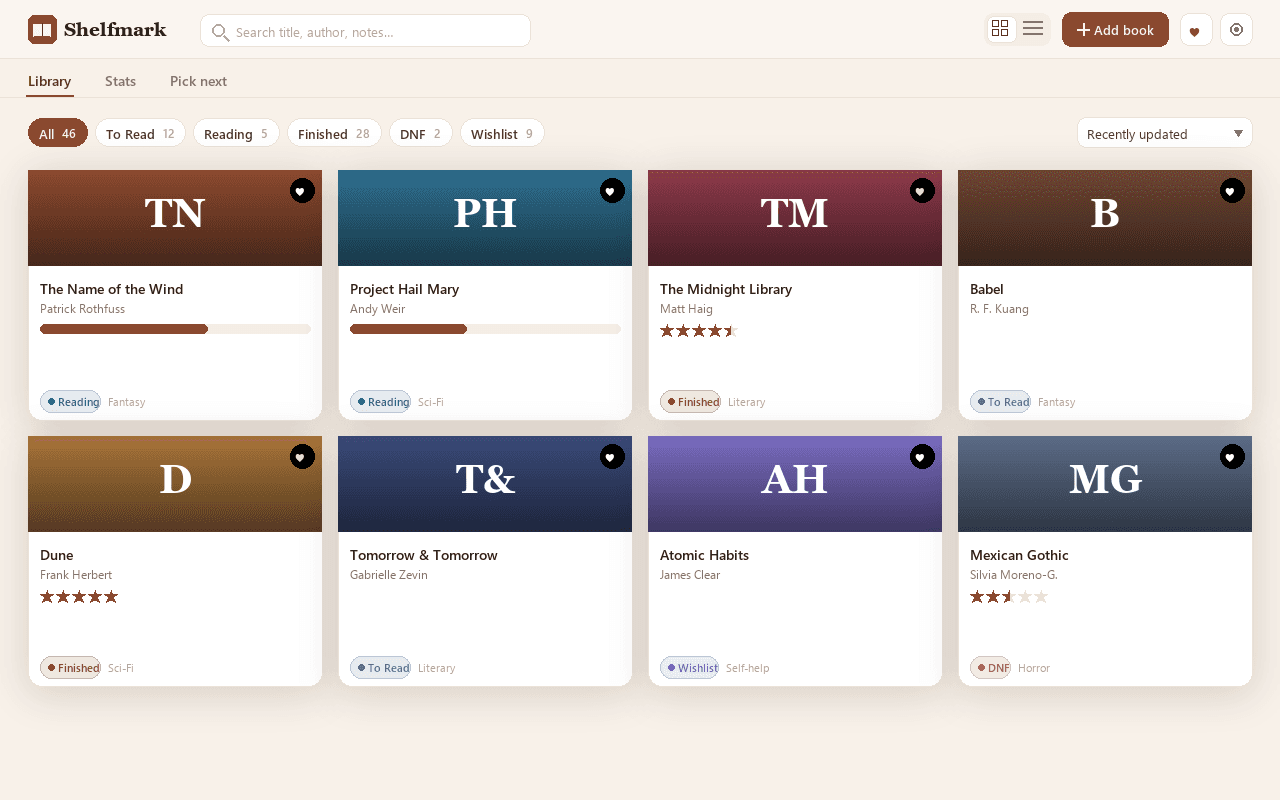Show the Wishlist filter
1280x800 pixels.
(502, 133)
